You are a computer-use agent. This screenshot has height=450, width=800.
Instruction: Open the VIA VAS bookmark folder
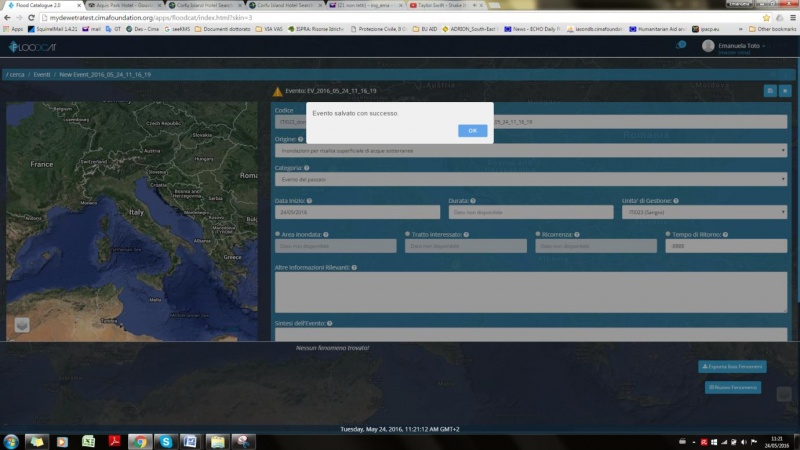coord(269,29)
